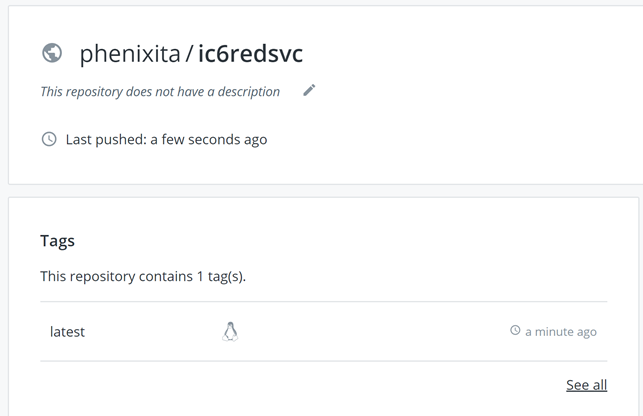
Task: Click the small clock icon in latest row
Action: 516,331
